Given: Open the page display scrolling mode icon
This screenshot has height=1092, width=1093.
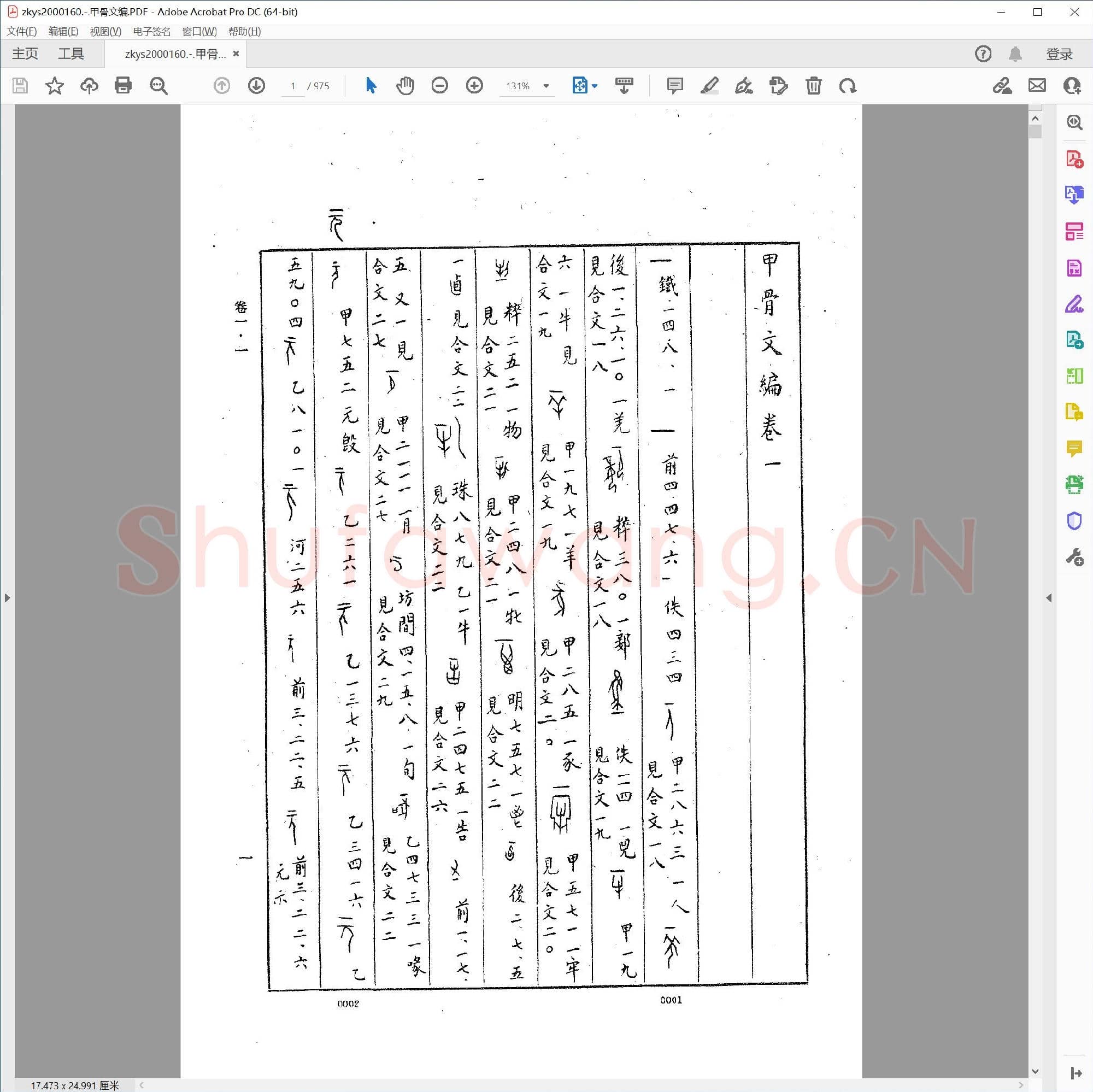Looking at the screenshot, I should click(624, 86).
